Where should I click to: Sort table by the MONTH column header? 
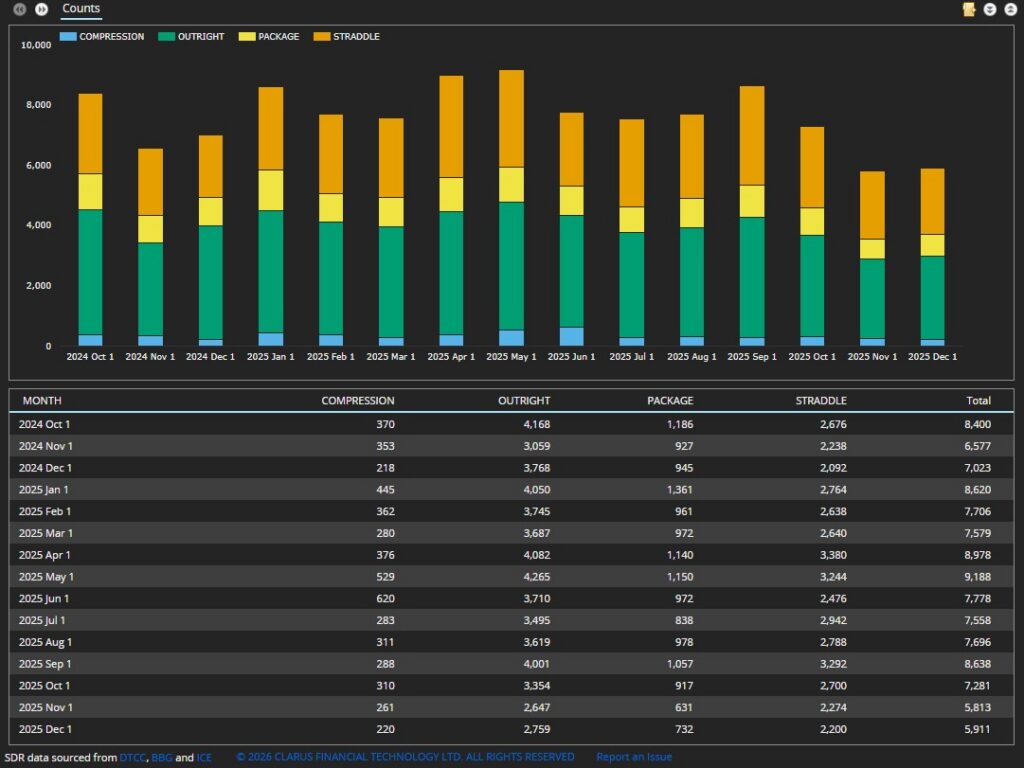42,401
